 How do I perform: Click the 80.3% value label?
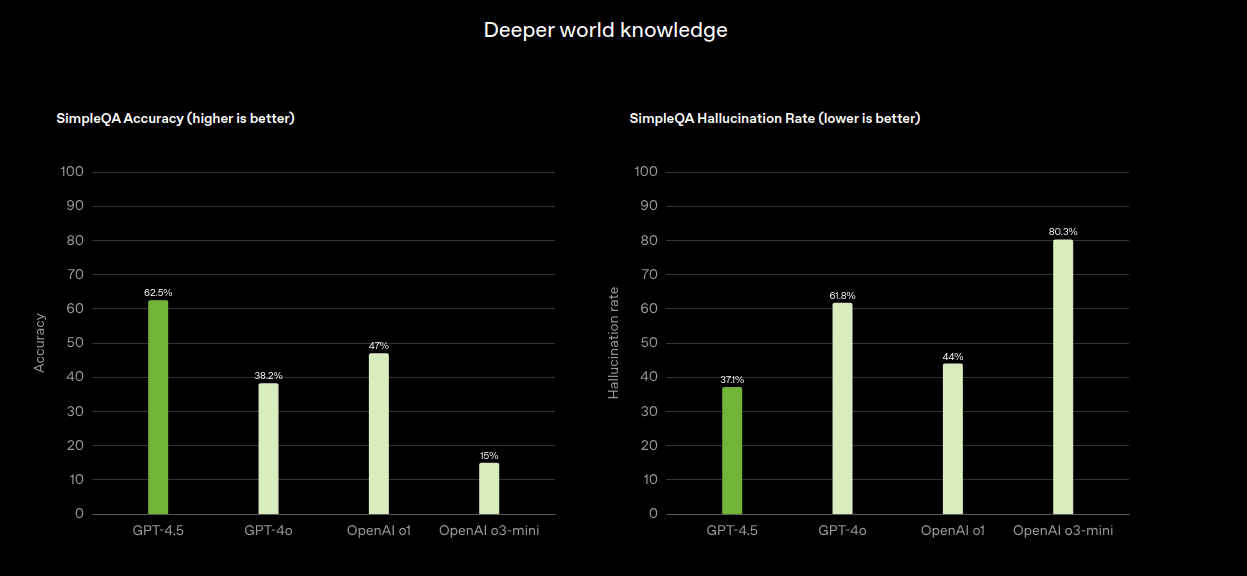(x=1063, y=232)
